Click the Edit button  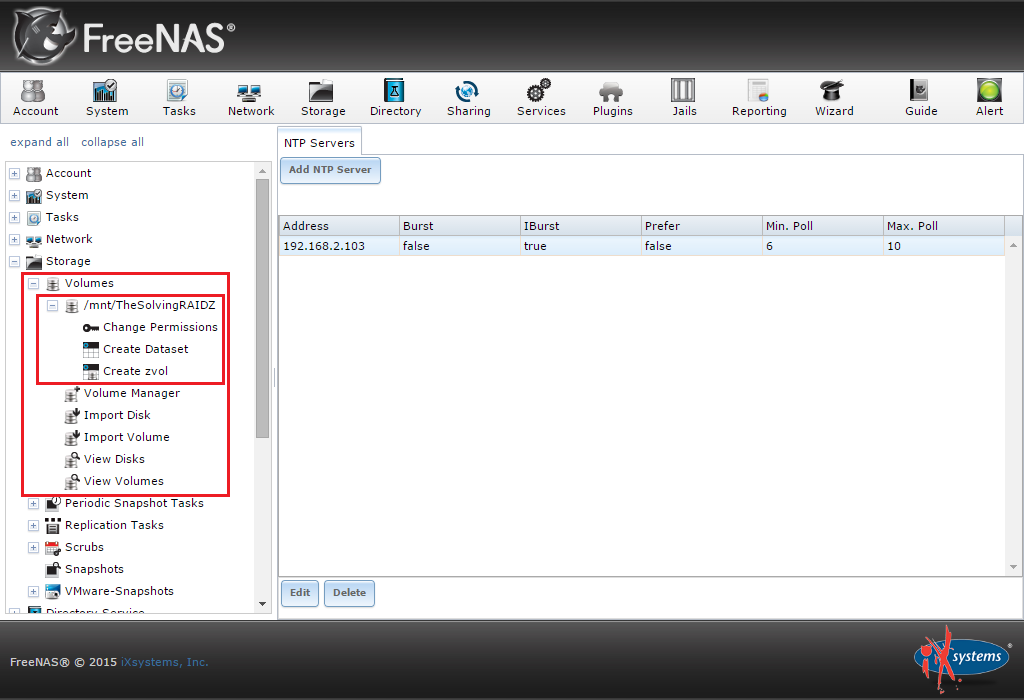tap(300, 593)
